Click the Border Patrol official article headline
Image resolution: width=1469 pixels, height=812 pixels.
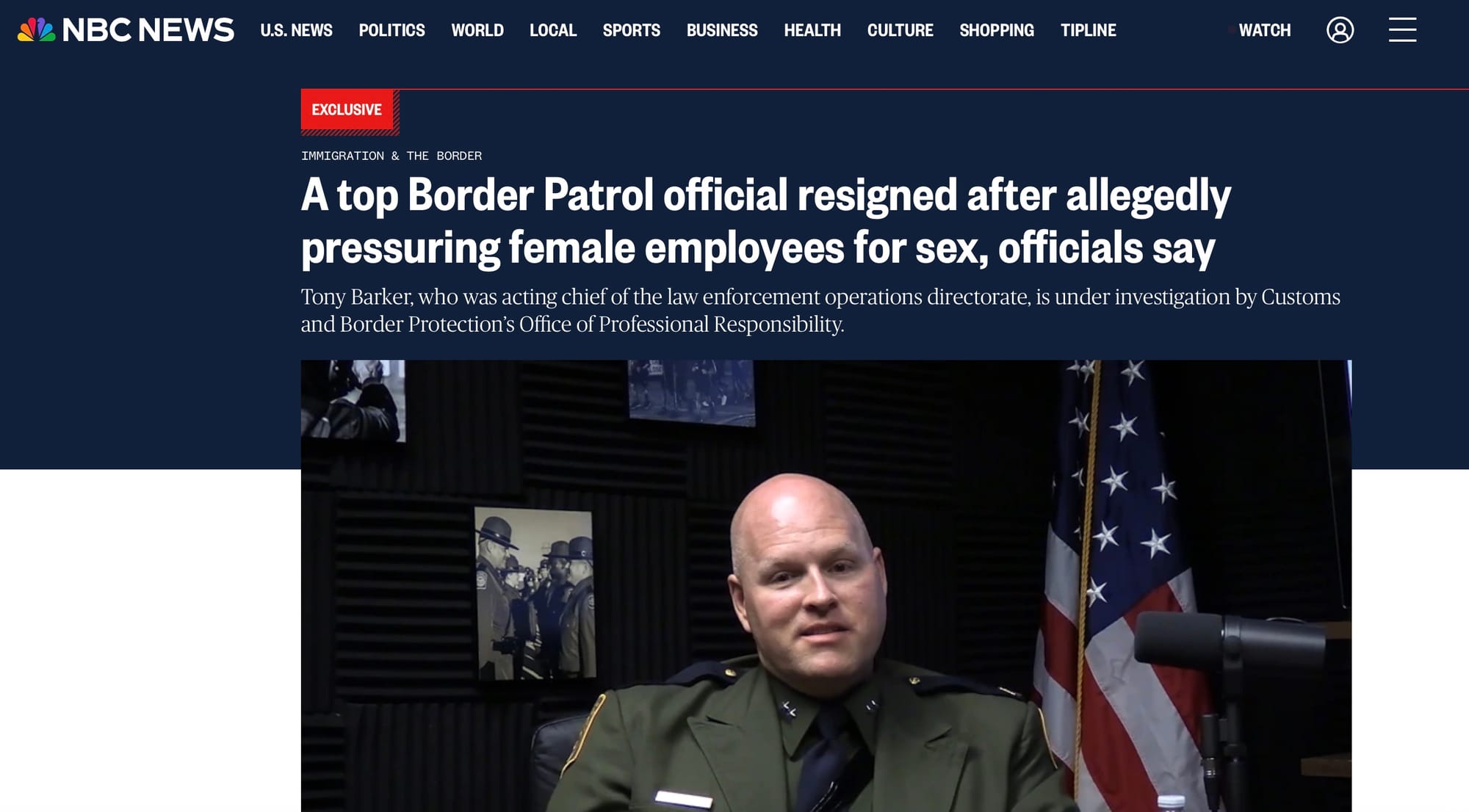(766, 221)
